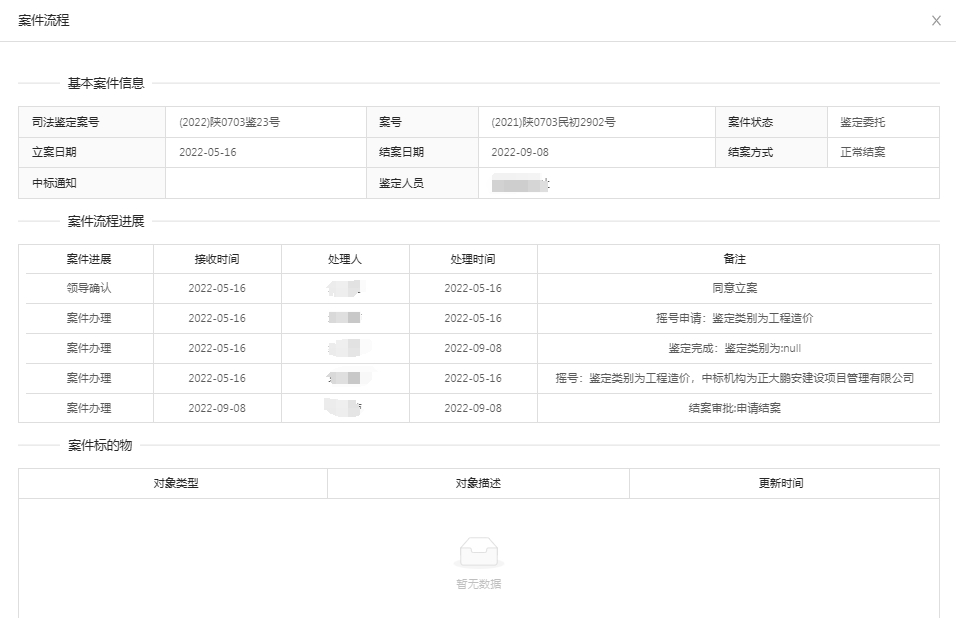This screenshot has height=618, width=956.
Task: Select the 领导确认 progress row cell
Action: 89,288
